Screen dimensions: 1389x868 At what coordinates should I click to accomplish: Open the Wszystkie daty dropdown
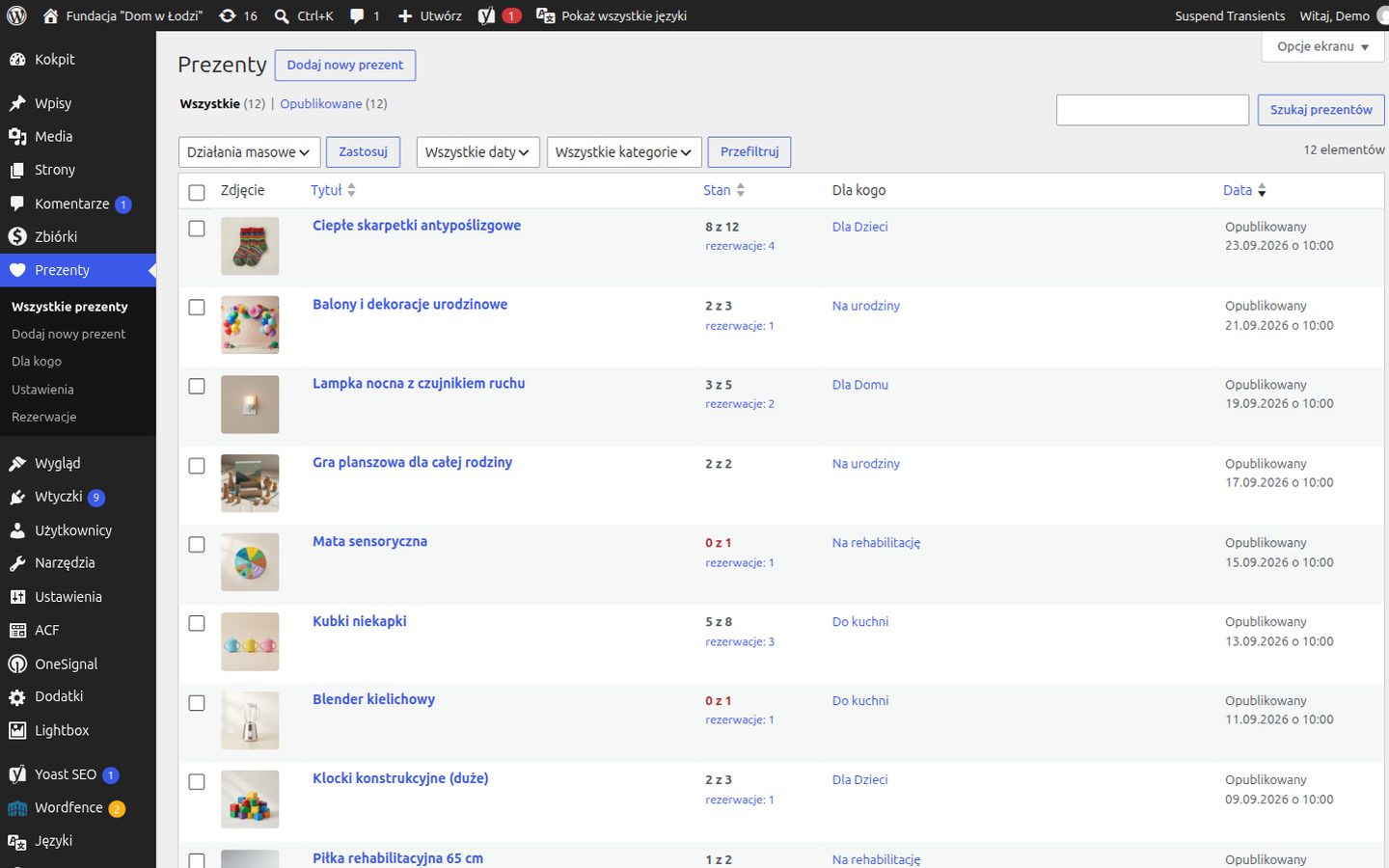[477, 152]
